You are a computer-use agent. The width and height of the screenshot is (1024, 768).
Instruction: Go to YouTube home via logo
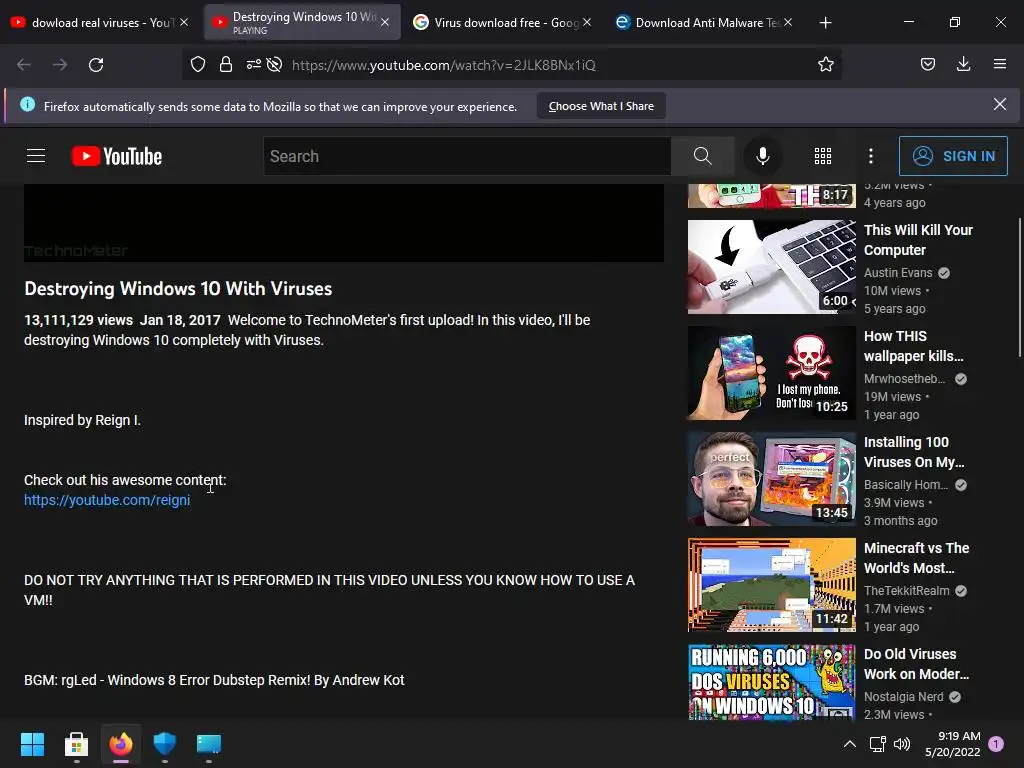[117, 156]
